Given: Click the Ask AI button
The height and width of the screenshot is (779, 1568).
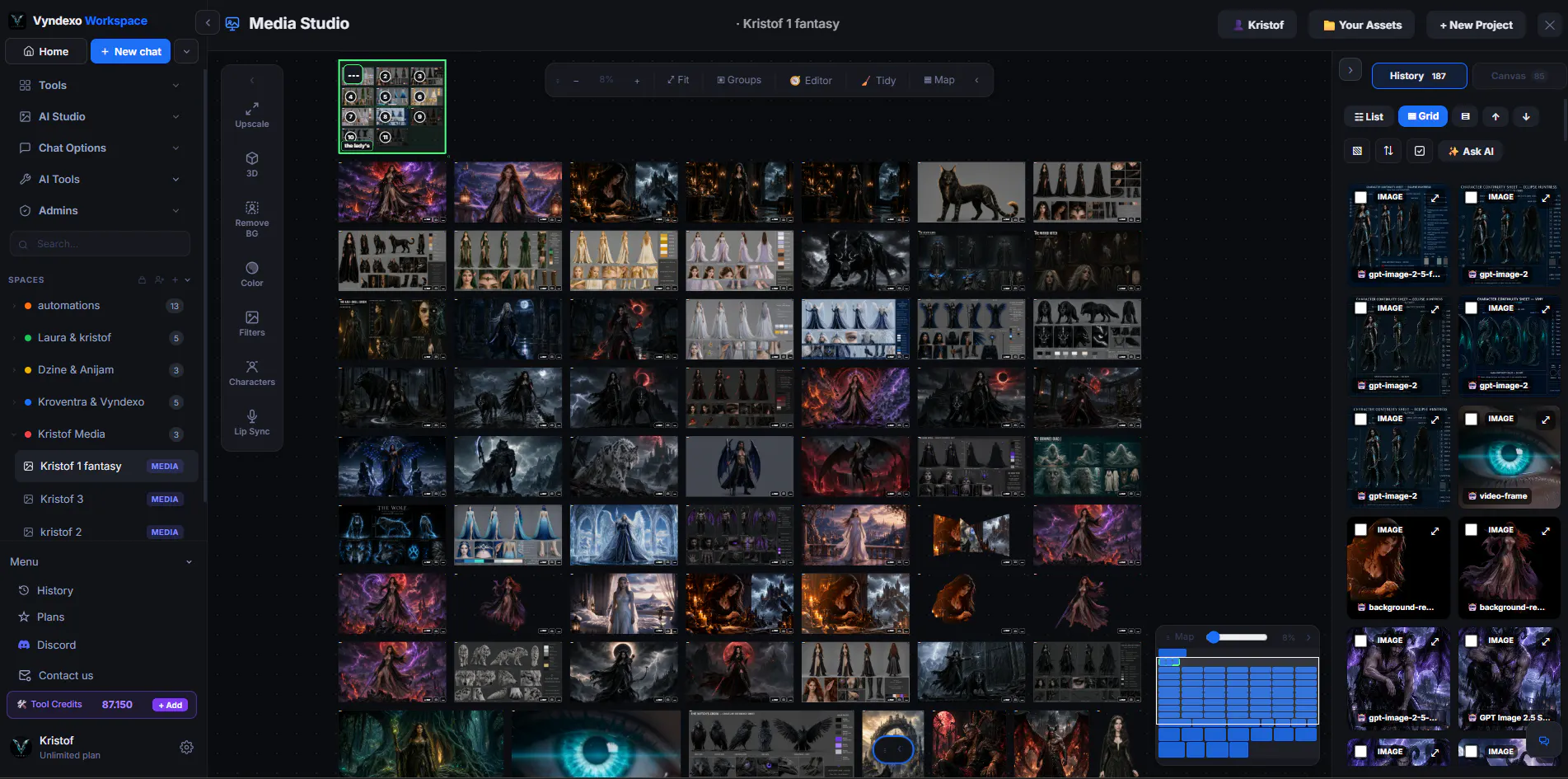Looking at the screenshot, I should point(1471,151).
